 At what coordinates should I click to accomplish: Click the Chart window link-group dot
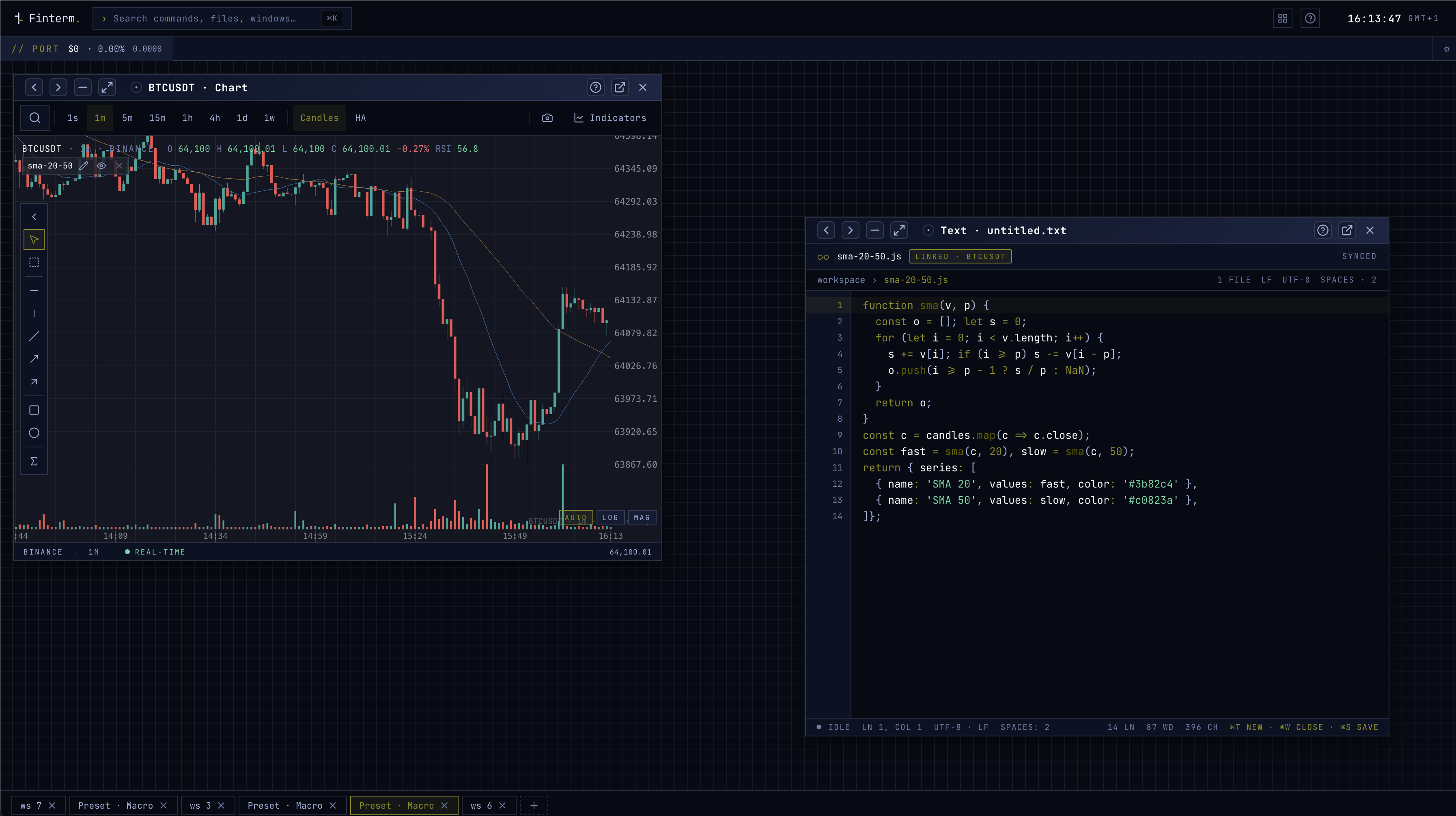(x=136, y=87)
